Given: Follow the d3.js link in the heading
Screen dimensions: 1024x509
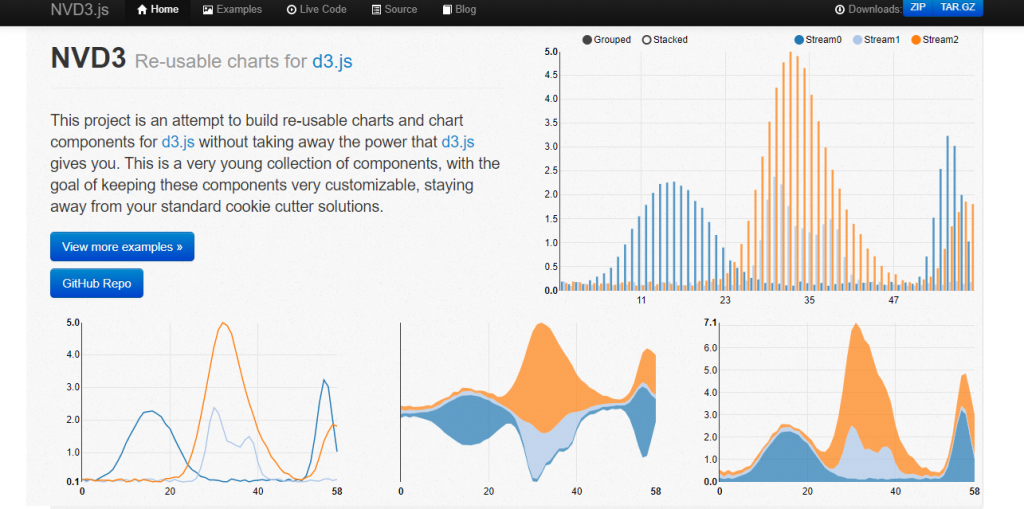Looking at the screenshot, I should point(332,61).
